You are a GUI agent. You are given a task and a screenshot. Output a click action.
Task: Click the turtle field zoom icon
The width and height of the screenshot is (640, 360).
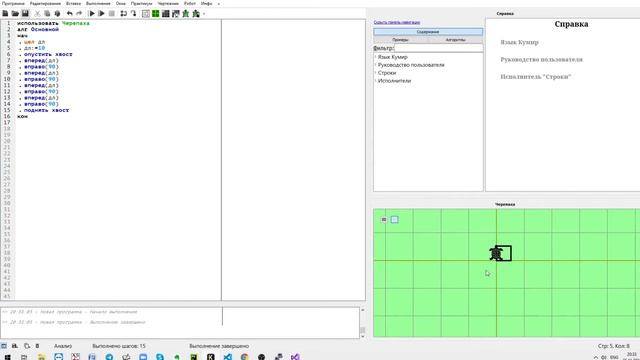[x=384, y=220]
